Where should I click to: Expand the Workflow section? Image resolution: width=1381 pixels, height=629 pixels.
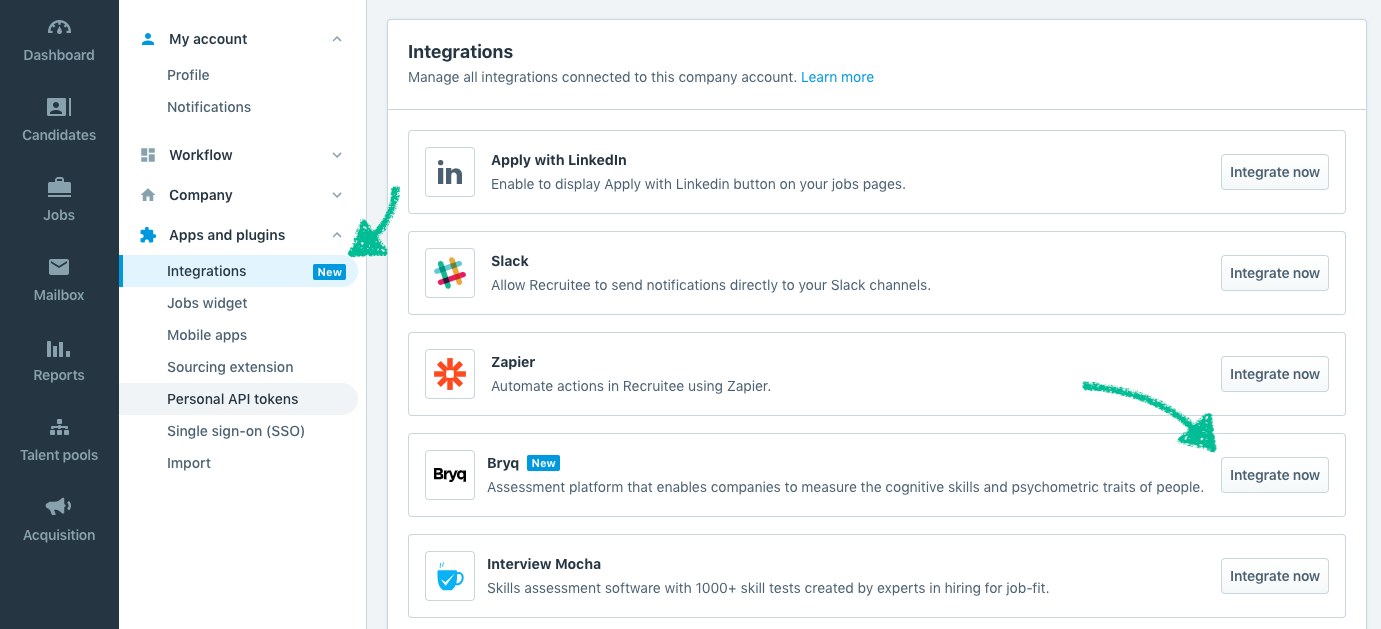[x=337, y=155]
